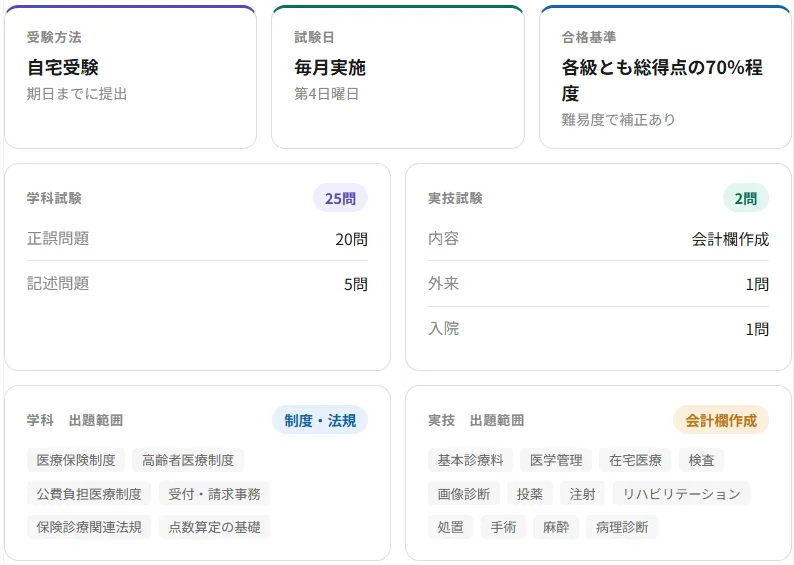Select the 医療保険制度 tag
Image resolution: width=794 pixels, height=565 pixels.
point(76,460)
